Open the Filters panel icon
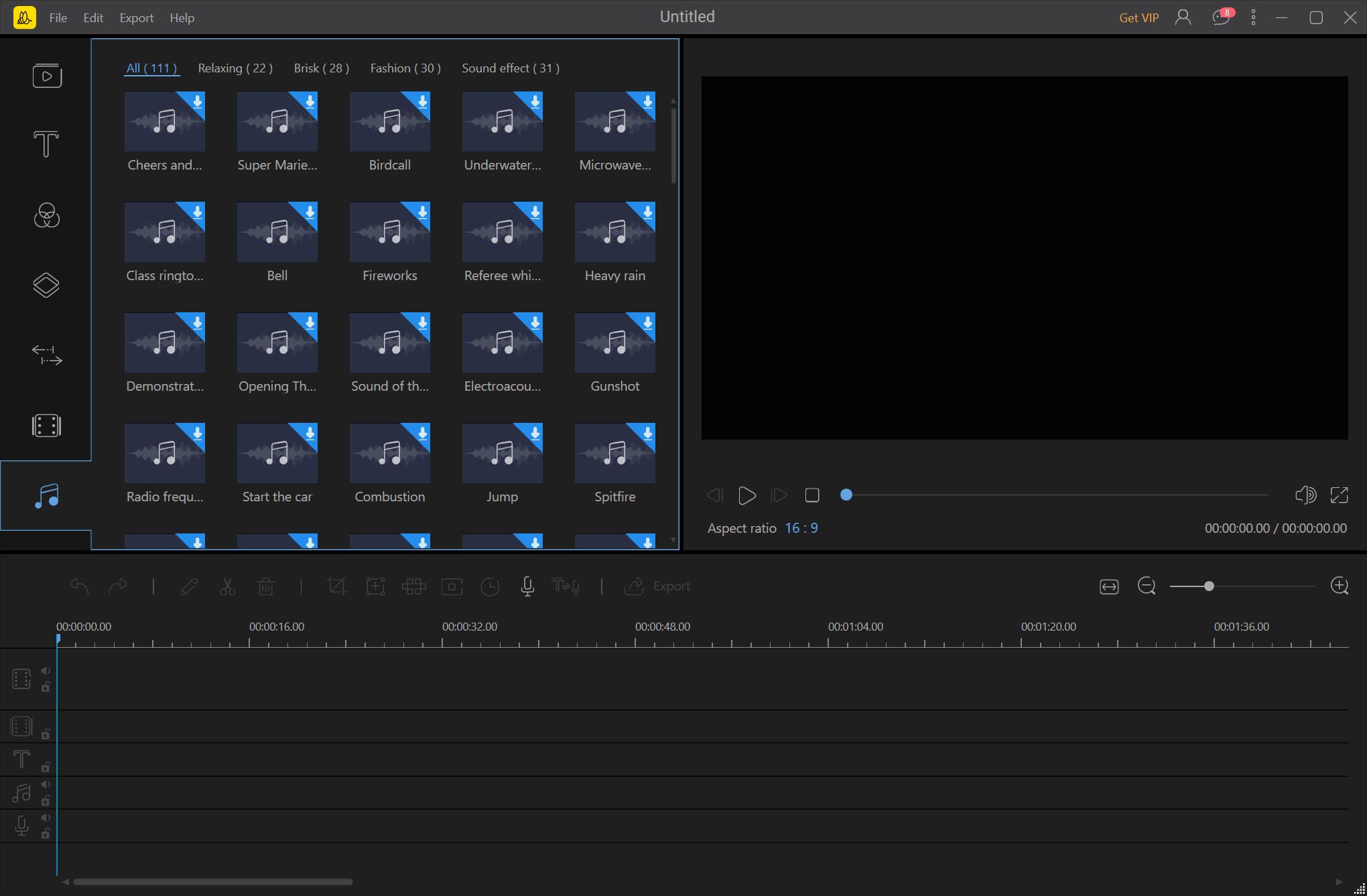 click(46, 216)
